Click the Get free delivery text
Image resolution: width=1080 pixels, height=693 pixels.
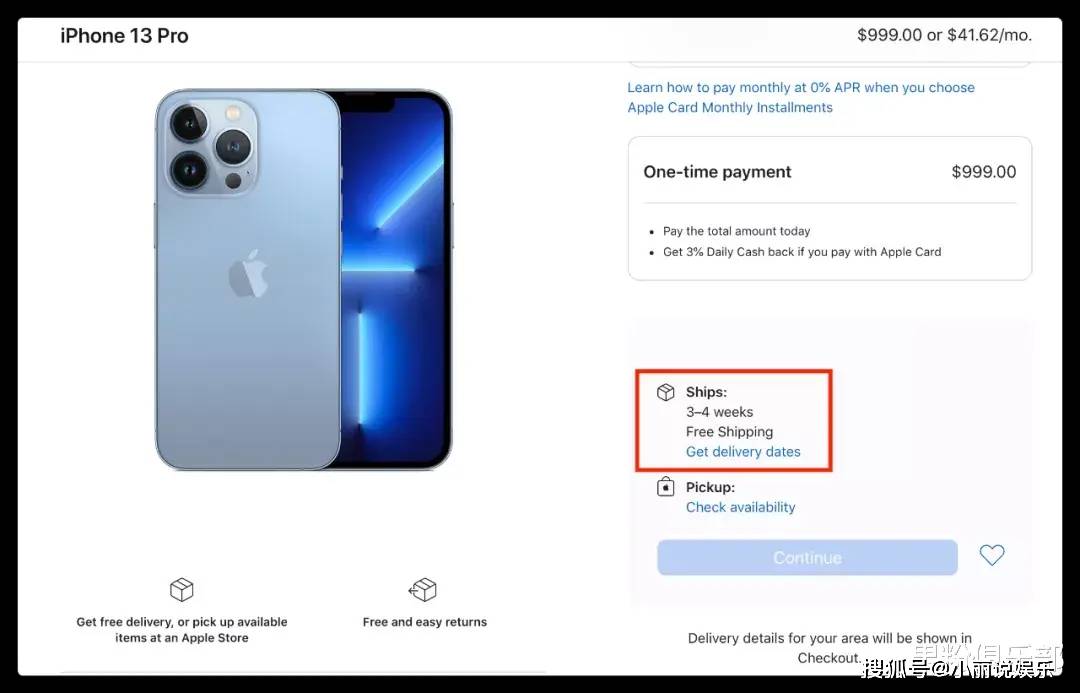tap(182, 630)
